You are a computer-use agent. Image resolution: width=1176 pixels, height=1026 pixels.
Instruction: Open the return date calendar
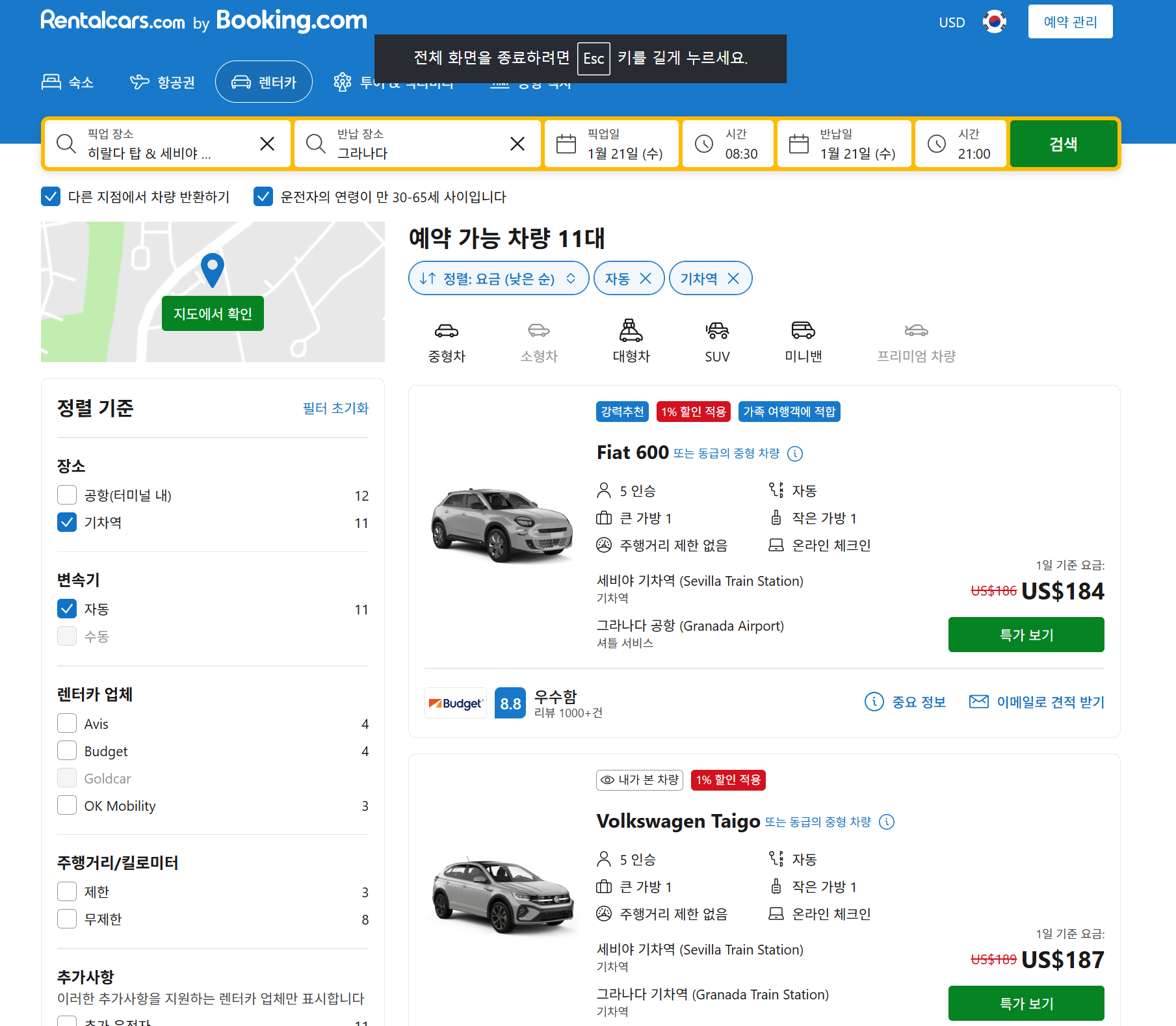[x=844, y=144]
